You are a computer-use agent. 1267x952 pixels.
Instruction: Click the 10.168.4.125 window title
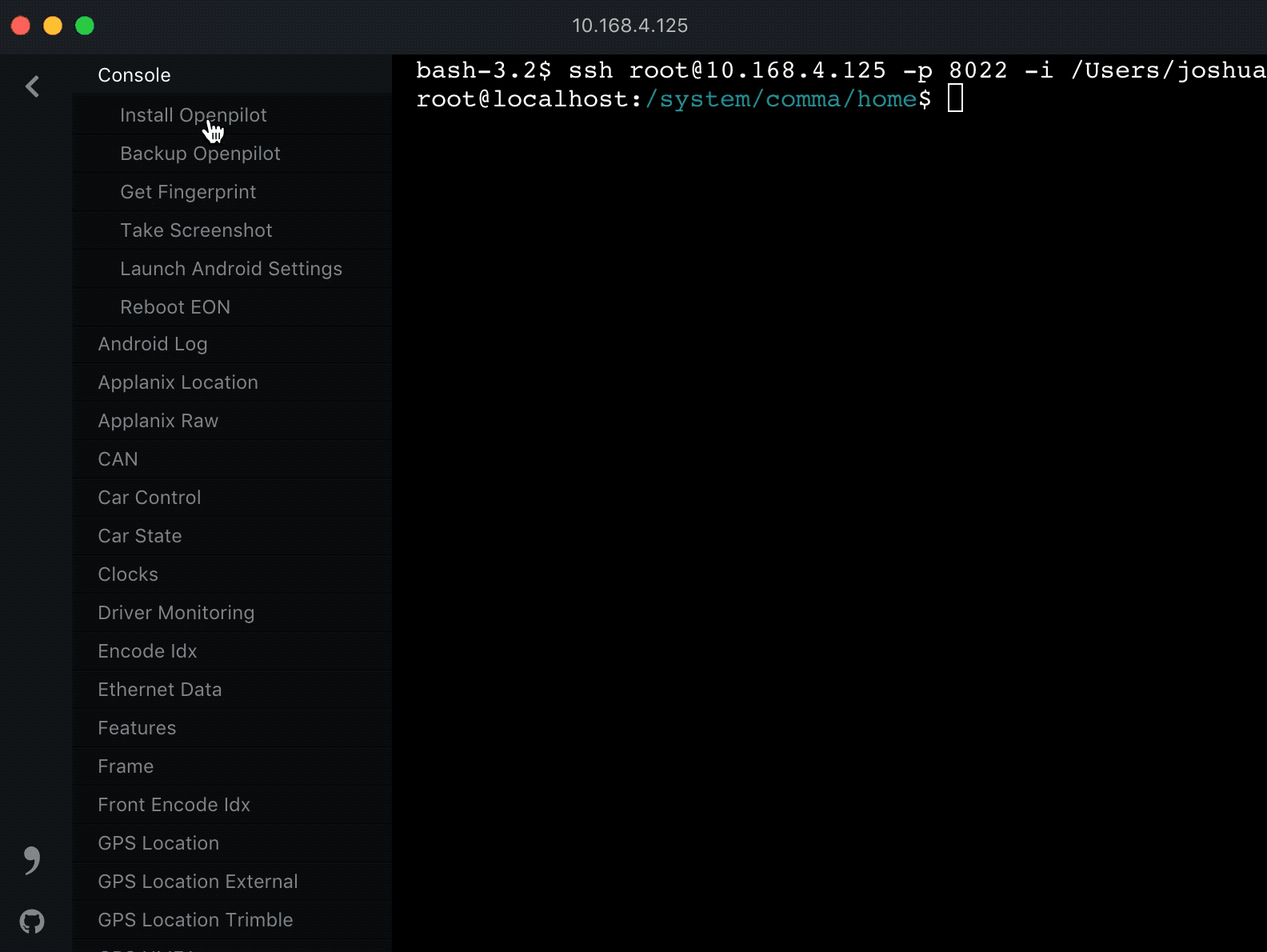[630, 26]
